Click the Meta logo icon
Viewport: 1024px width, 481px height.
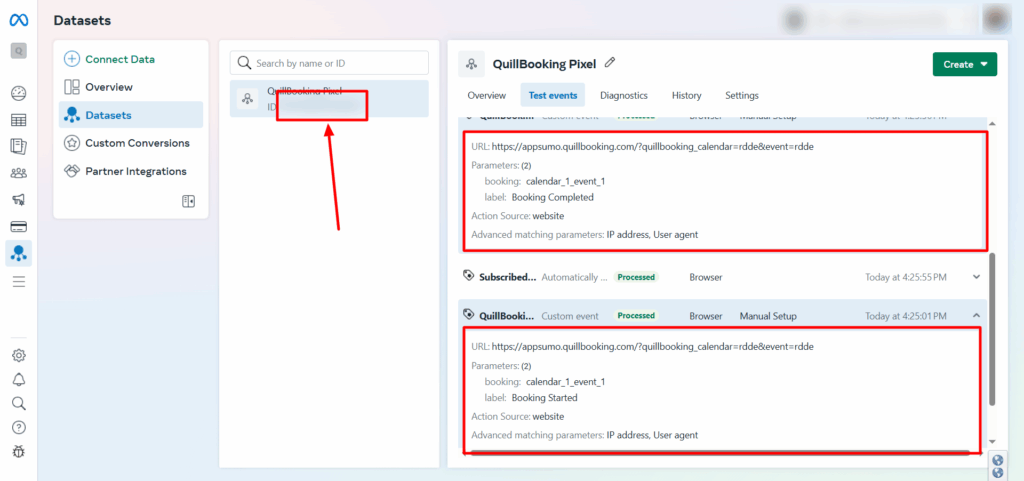[x=18, y=20]
